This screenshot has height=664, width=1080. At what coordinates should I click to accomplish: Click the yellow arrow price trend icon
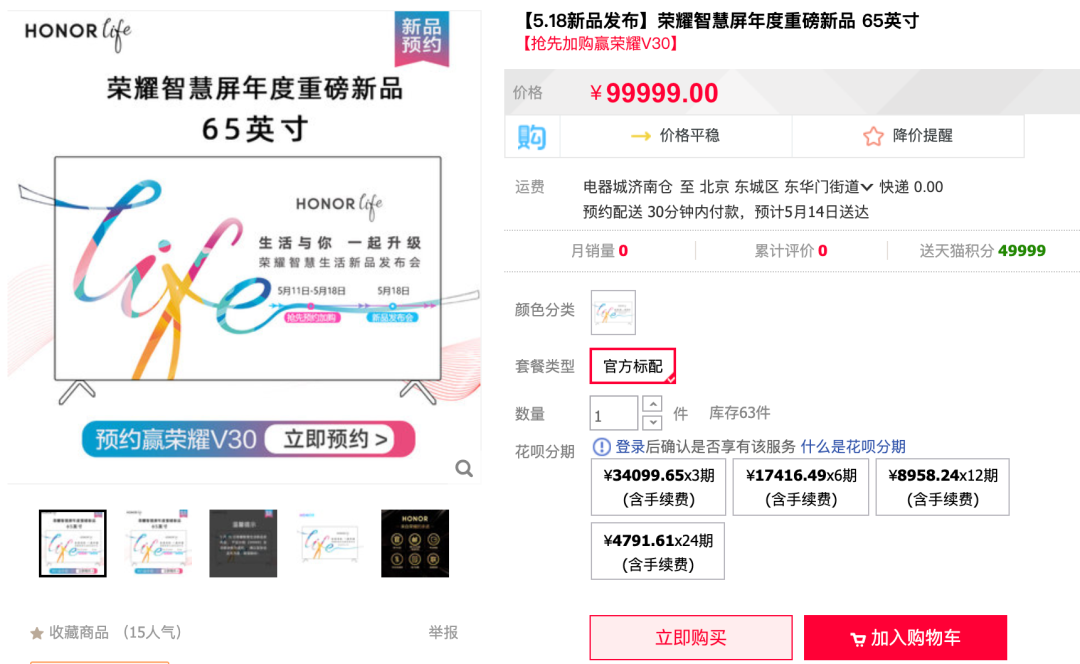[x=641, y=136]
